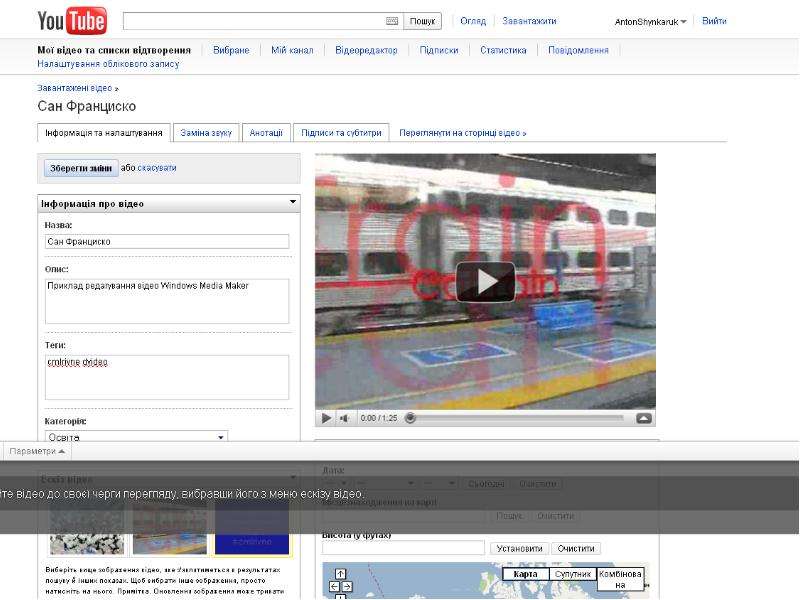Image resolution: width=800 pixels, height=600 pixels.
Task: Click the скасувати link
Action: click(157, 168)
